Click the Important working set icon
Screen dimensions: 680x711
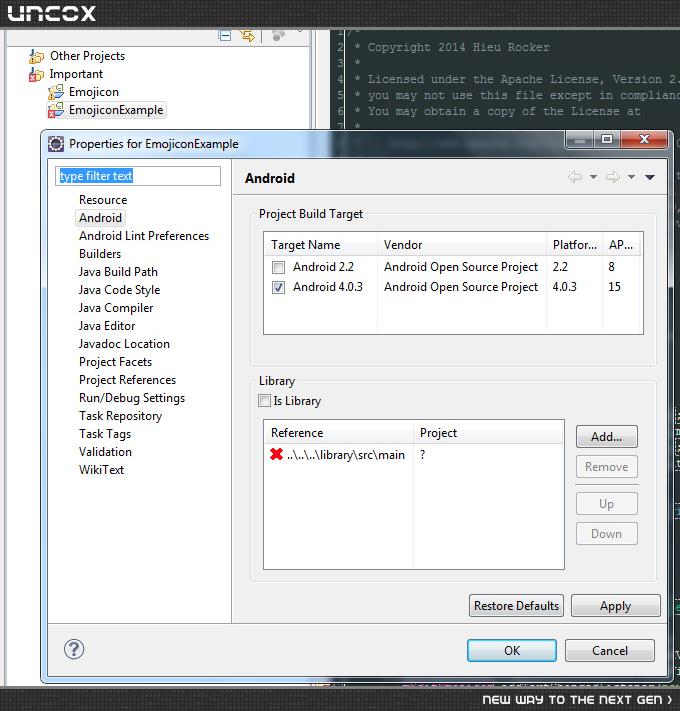(36, 74)
